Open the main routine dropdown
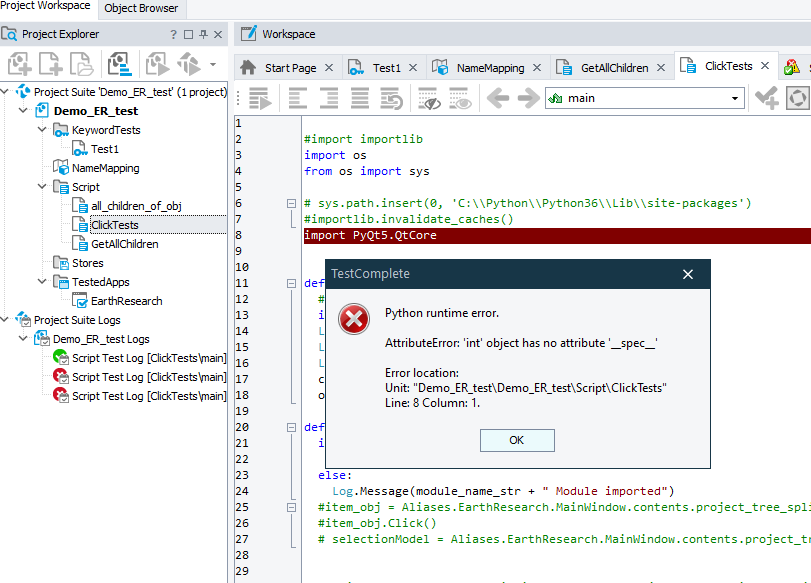811x583 pixels. 736,98
